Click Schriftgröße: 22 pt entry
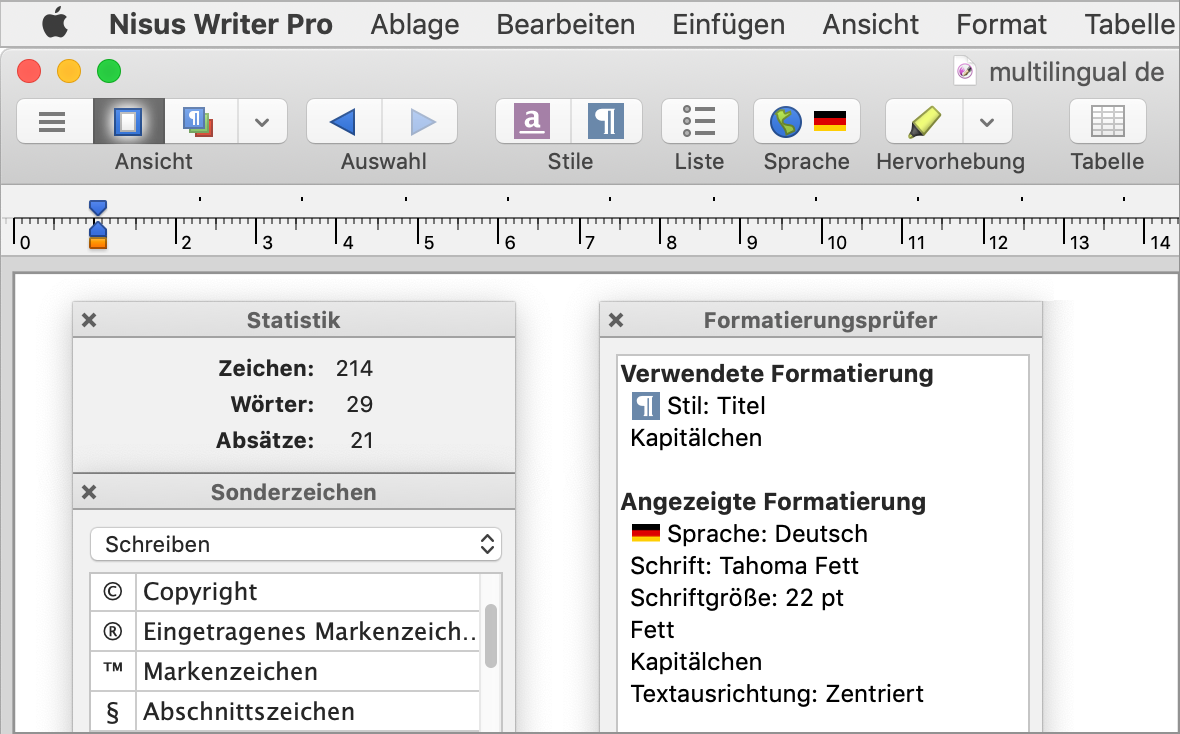Screen dimensions: 1180x734 737,598
